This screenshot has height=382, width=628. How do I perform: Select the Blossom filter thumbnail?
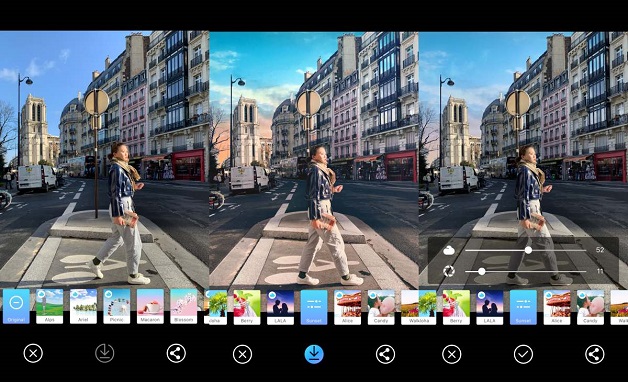pyautogui.click(x=183, y=306)
